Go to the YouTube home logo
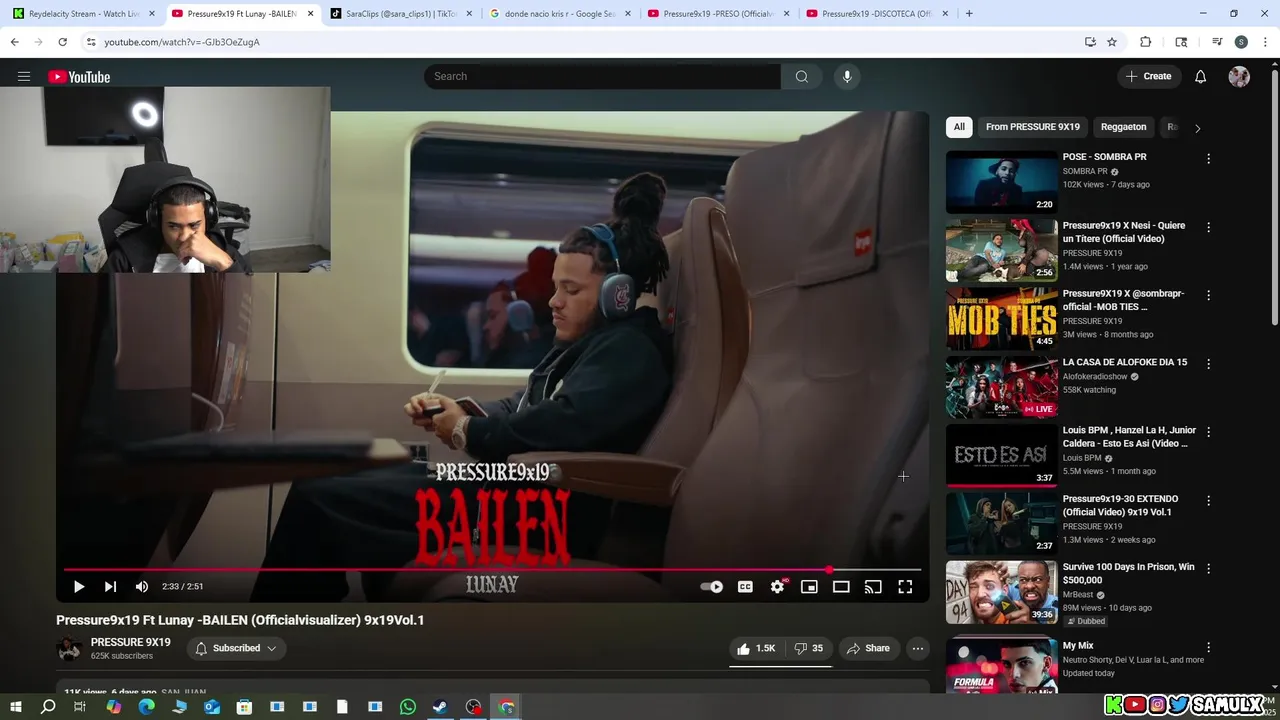This screenshot has width=1280, height=720. tap(79, 77)
